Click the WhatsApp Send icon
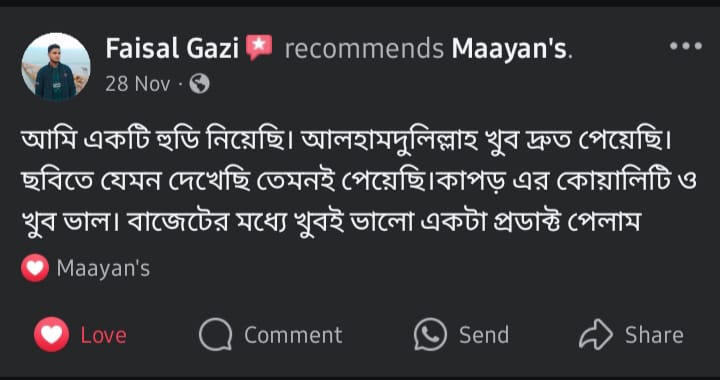 tap(430, 335)
